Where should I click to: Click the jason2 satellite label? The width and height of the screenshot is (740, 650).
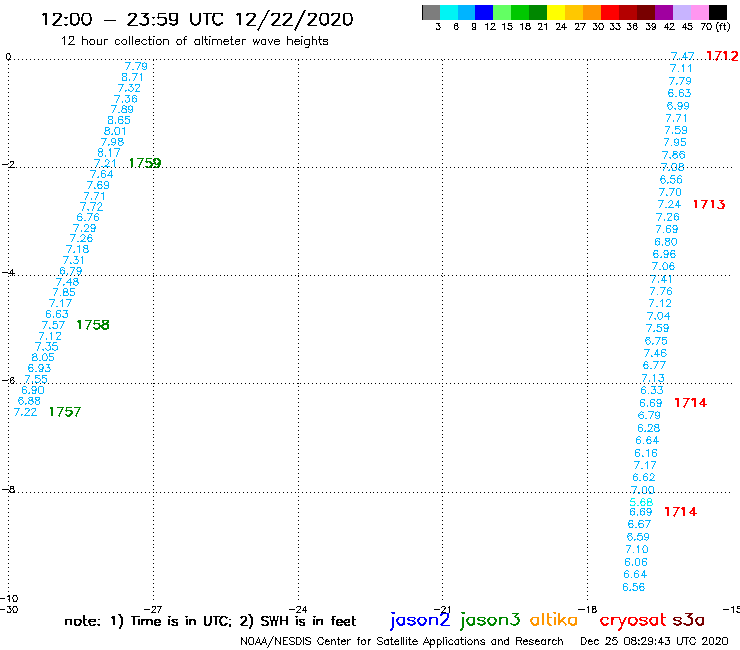[x=420, y=620]
